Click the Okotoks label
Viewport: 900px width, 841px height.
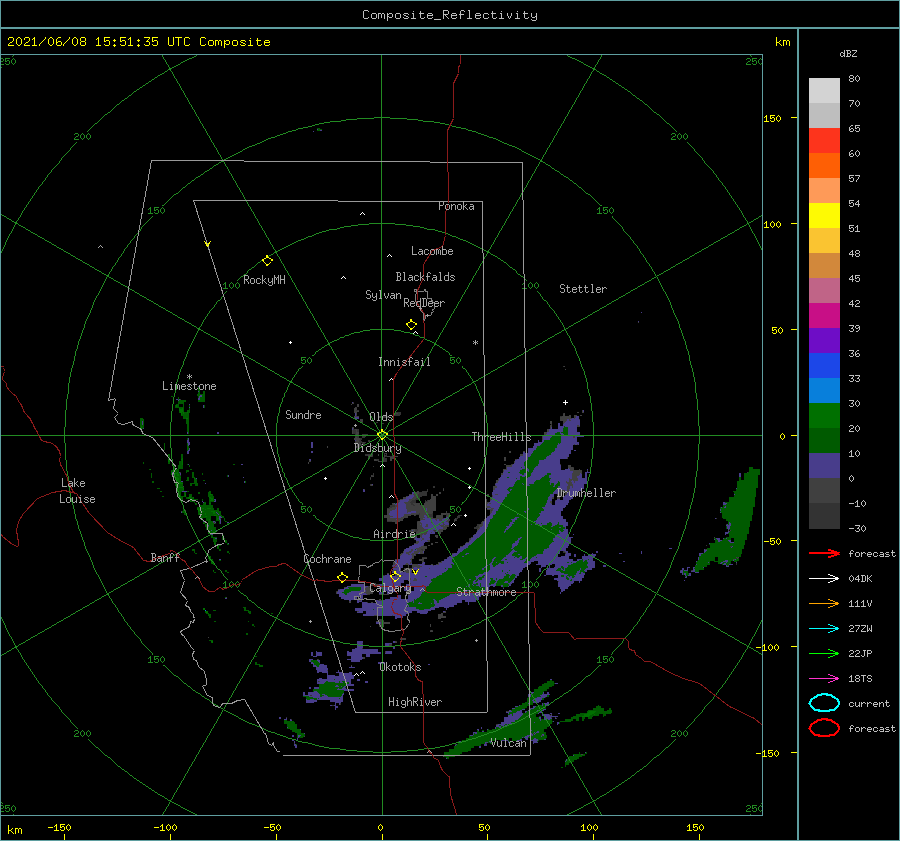[x=400, y=667]
